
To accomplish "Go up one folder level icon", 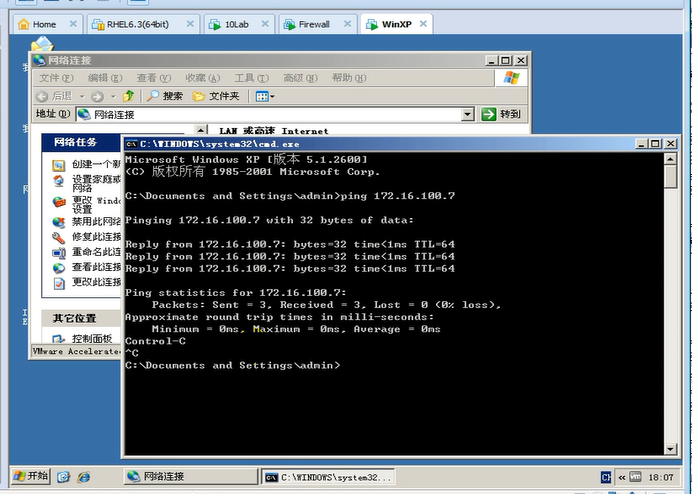I will coord(128,96).
